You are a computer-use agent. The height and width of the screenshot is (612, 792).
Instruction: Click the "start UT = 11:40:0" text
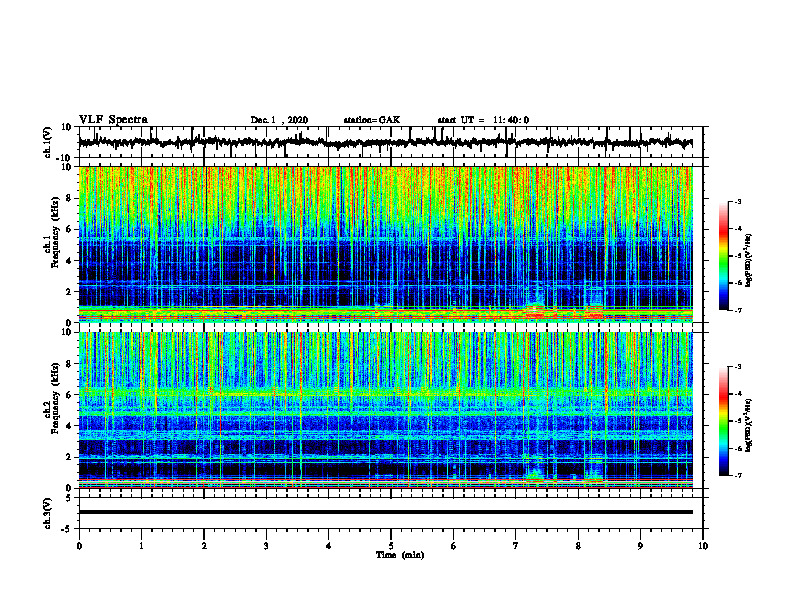[x=483, y=120]
